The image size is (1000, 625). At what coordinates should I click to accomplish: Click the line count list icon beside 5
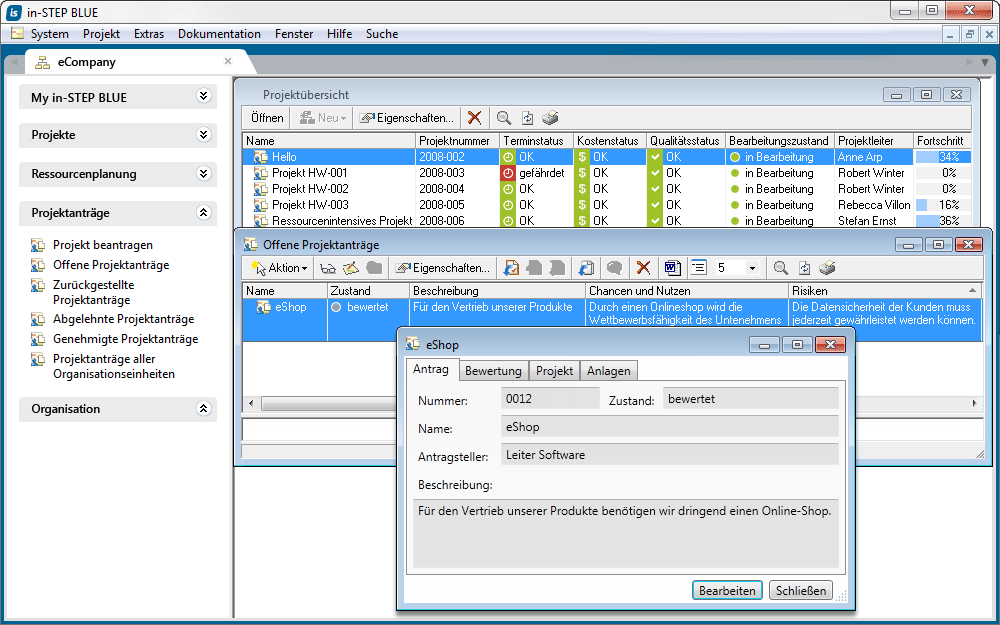tap(699, 268)
